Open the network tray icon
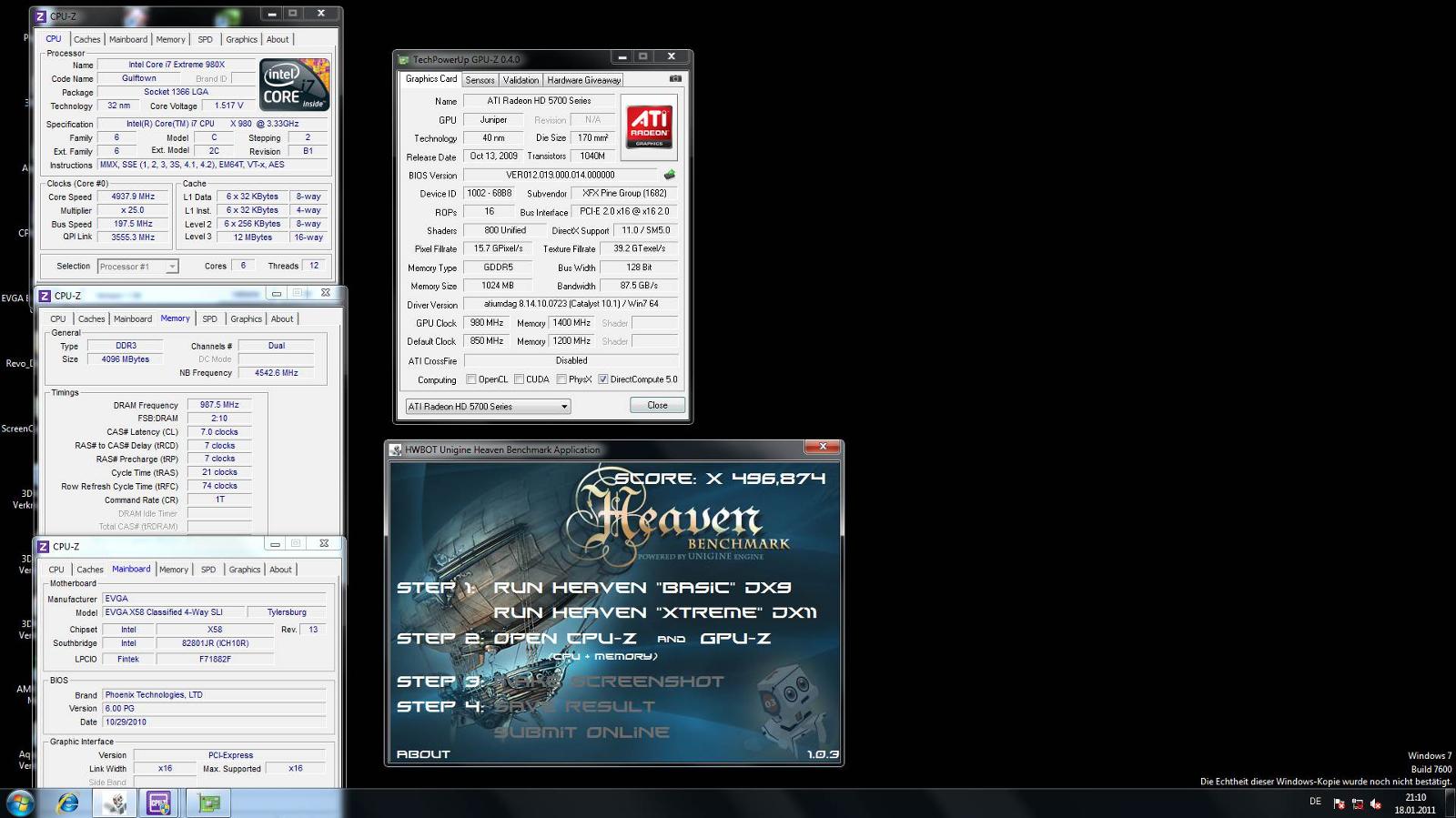This screenshot has height=818, width=1456. (1357, 803)
